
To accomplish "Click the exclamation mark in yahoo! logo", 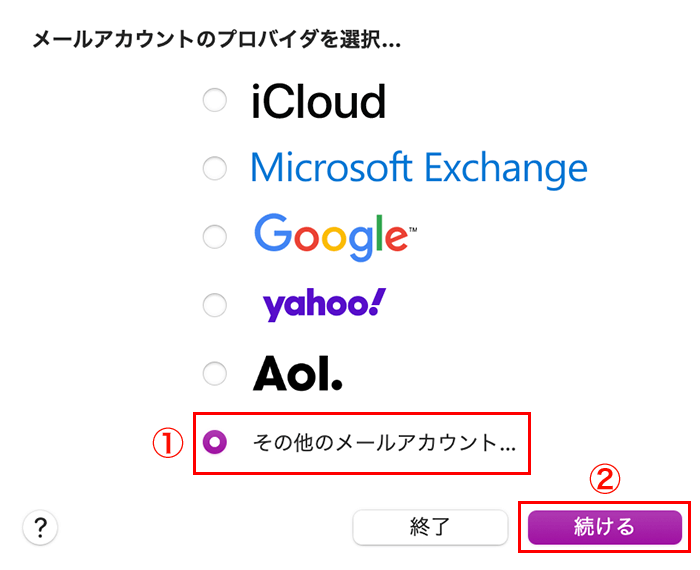I will coord(378,302).
